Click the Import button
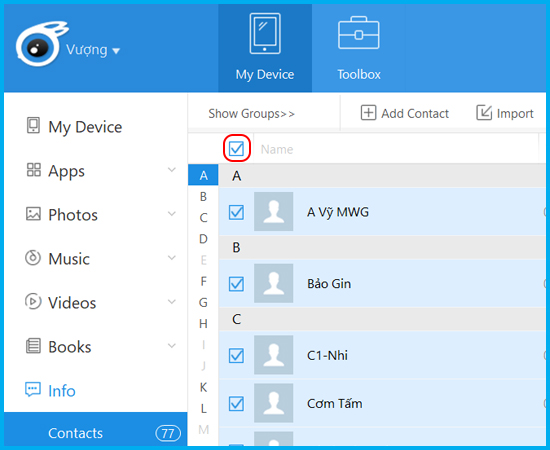 505,113
